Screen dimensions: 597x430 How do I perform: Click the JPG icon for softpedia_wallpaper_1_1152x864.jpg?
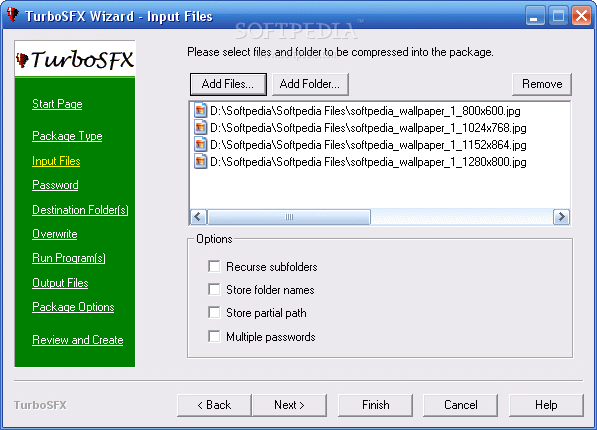[x=200, y=145]
